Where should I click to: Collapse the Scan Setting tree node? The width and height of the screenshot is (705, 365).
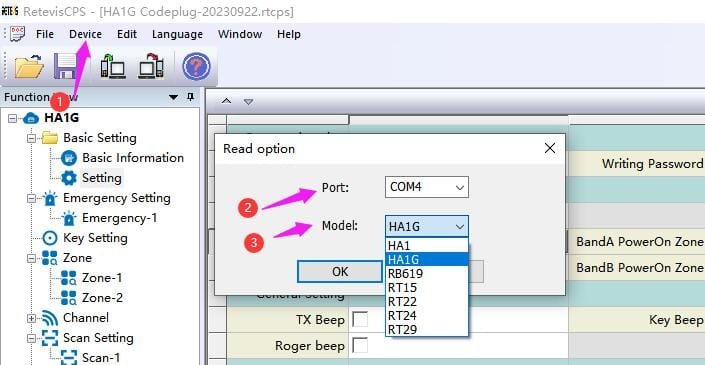click(31, 338)
